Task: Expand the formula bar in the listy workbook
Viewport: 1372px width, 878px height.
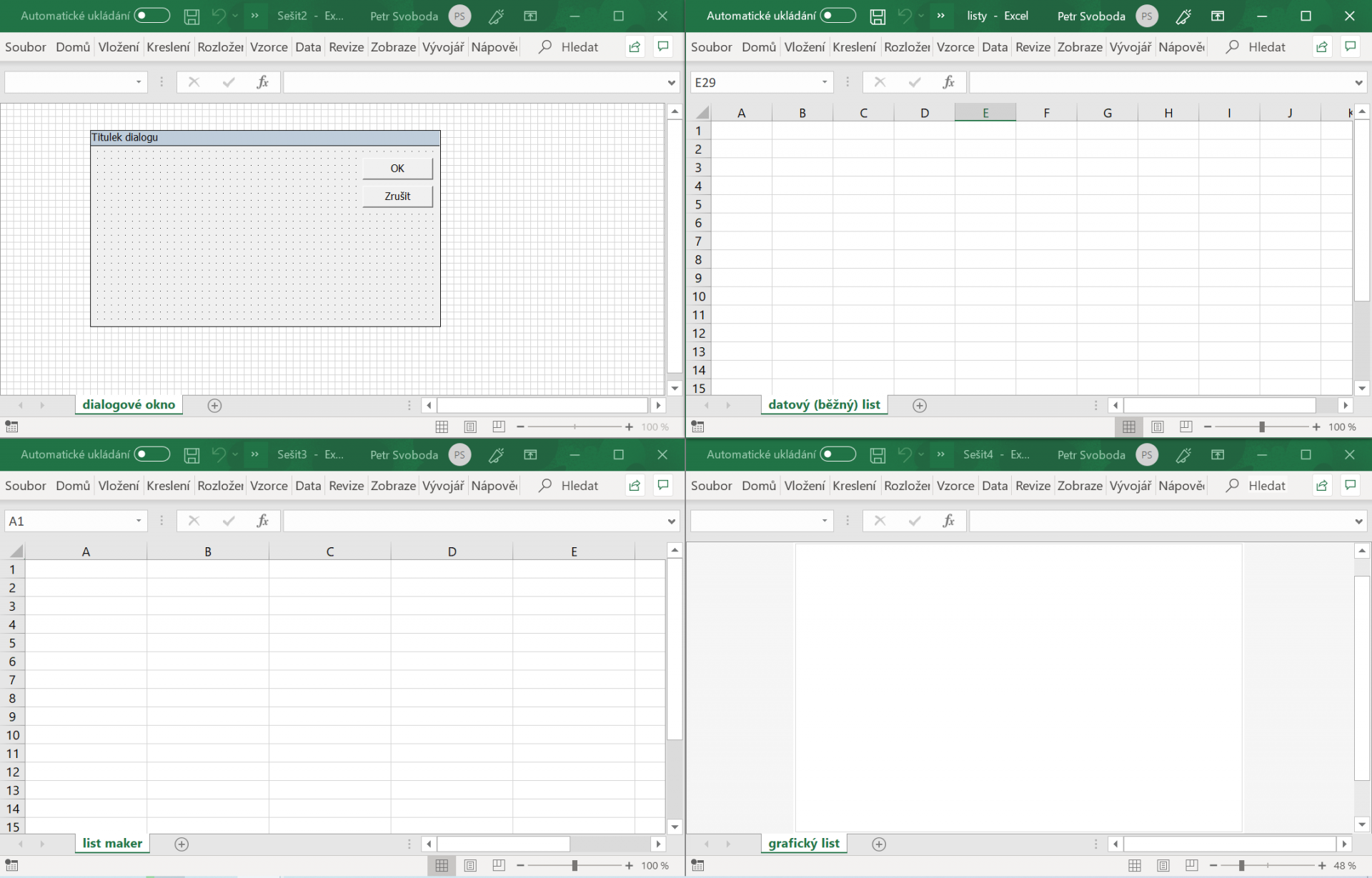Action: click(1358, 82)
